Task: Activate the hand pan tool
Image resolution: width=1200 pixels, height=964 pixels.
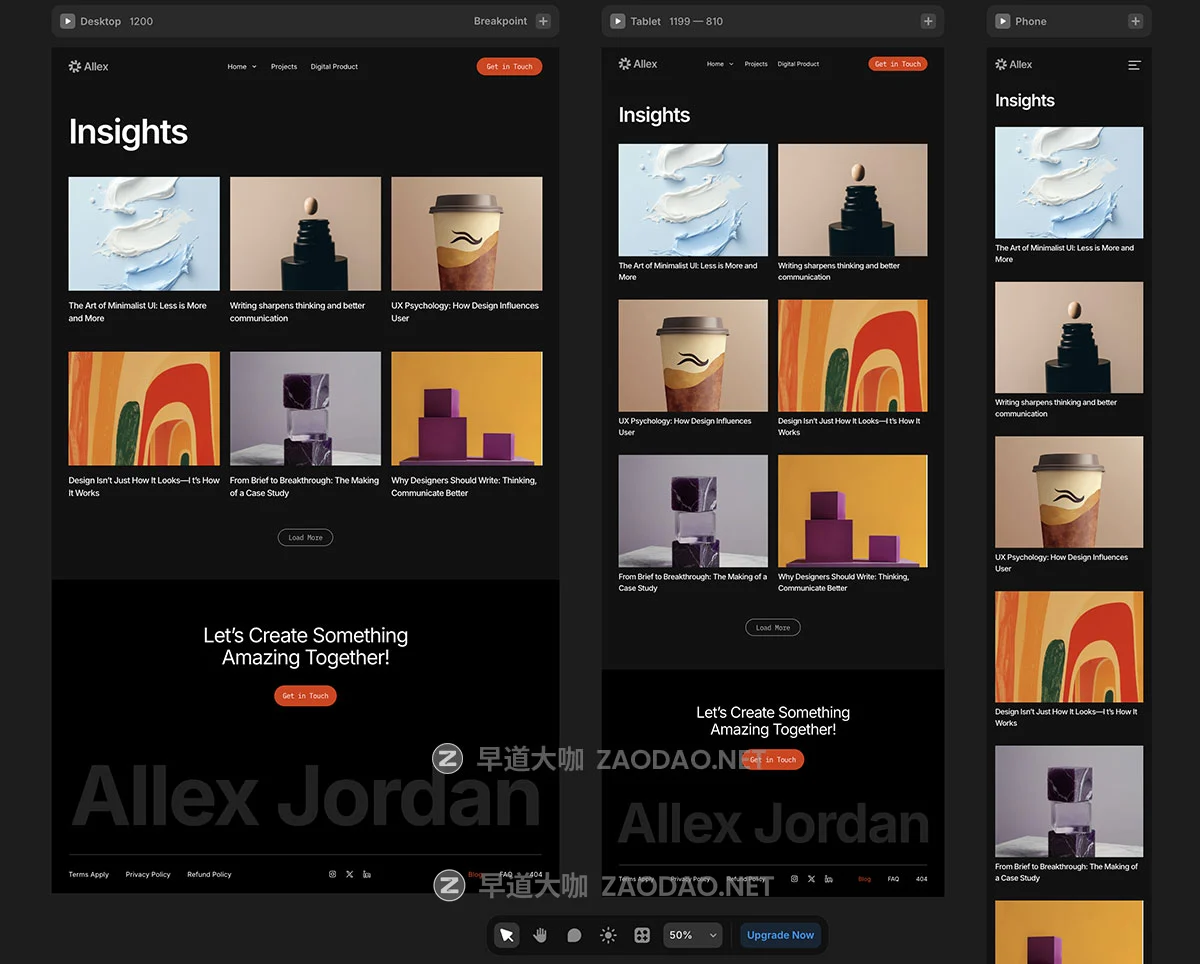Action: 540,935
